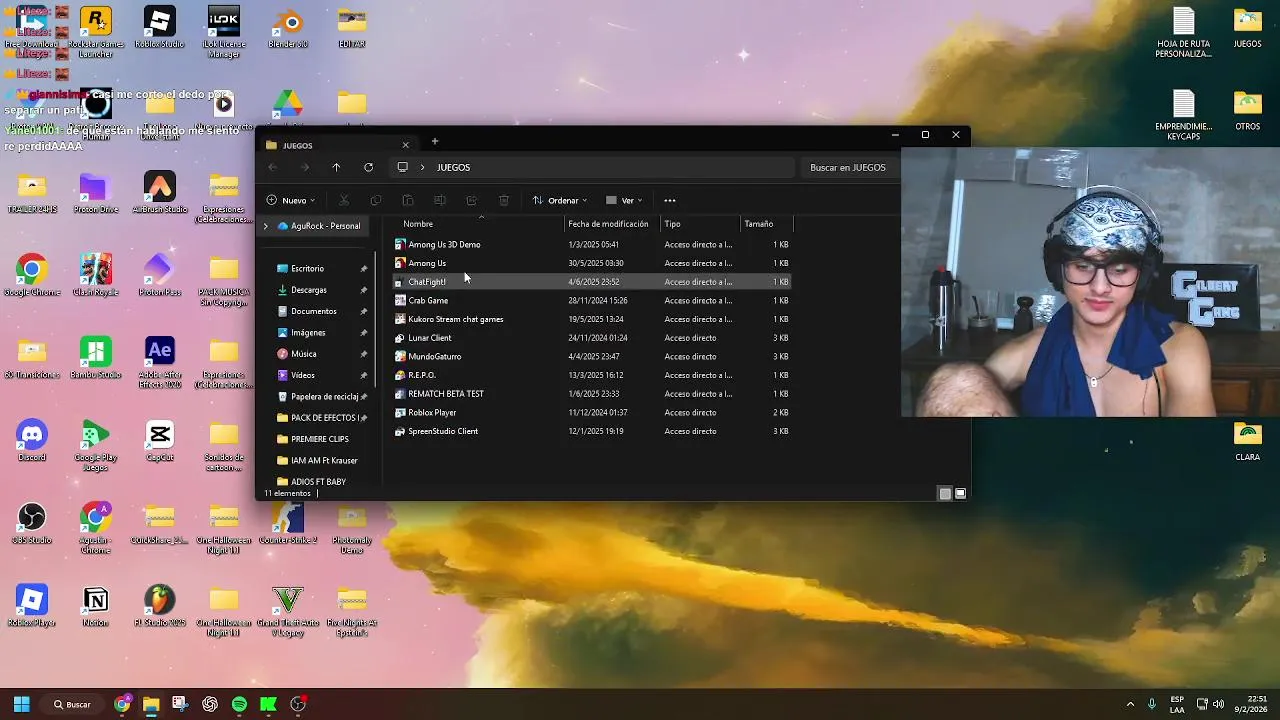The height and width of the screenshot is (720, 1280).
Task: Open the CLARA folder on desktop
Action: point(1247,441)
